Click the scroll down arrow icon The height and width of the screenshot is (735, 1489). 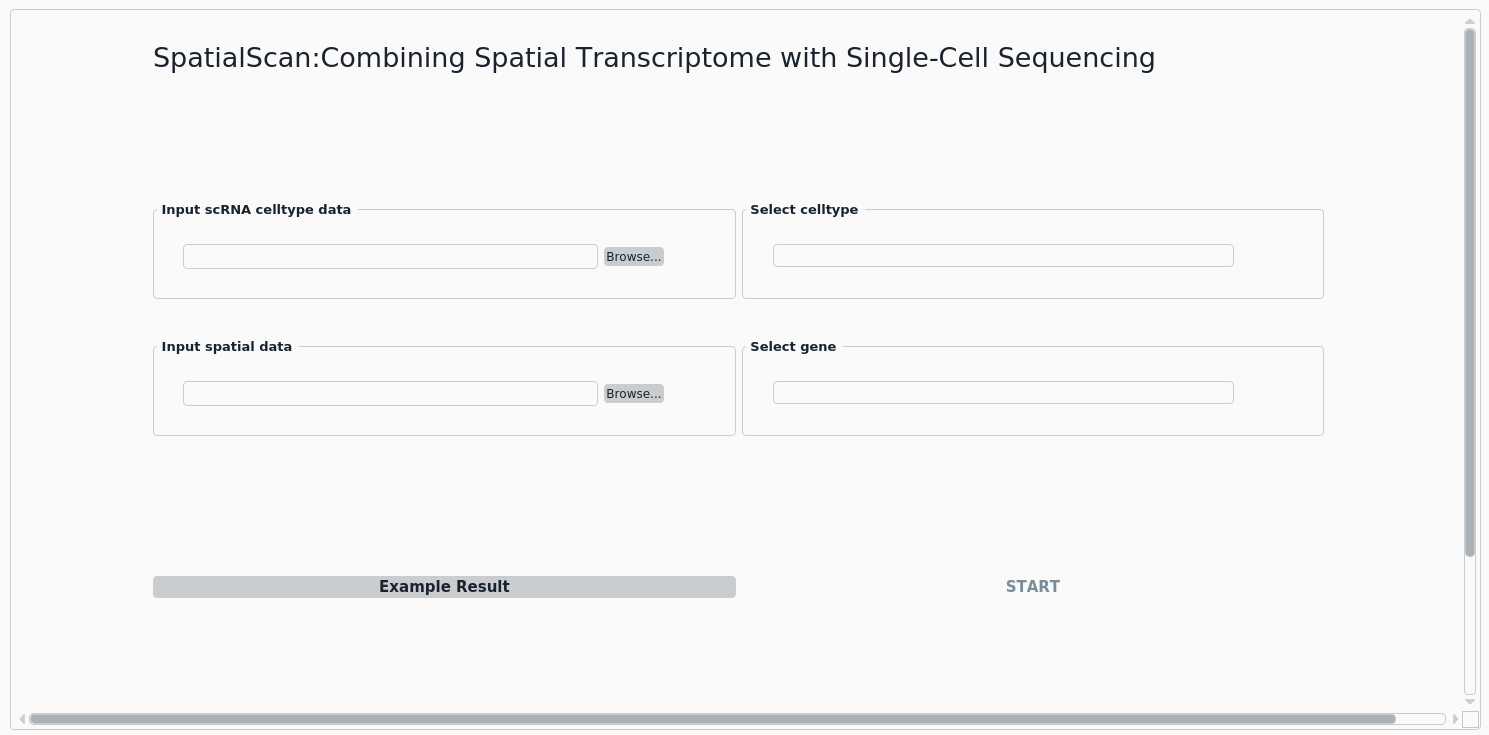point(1470,702)
